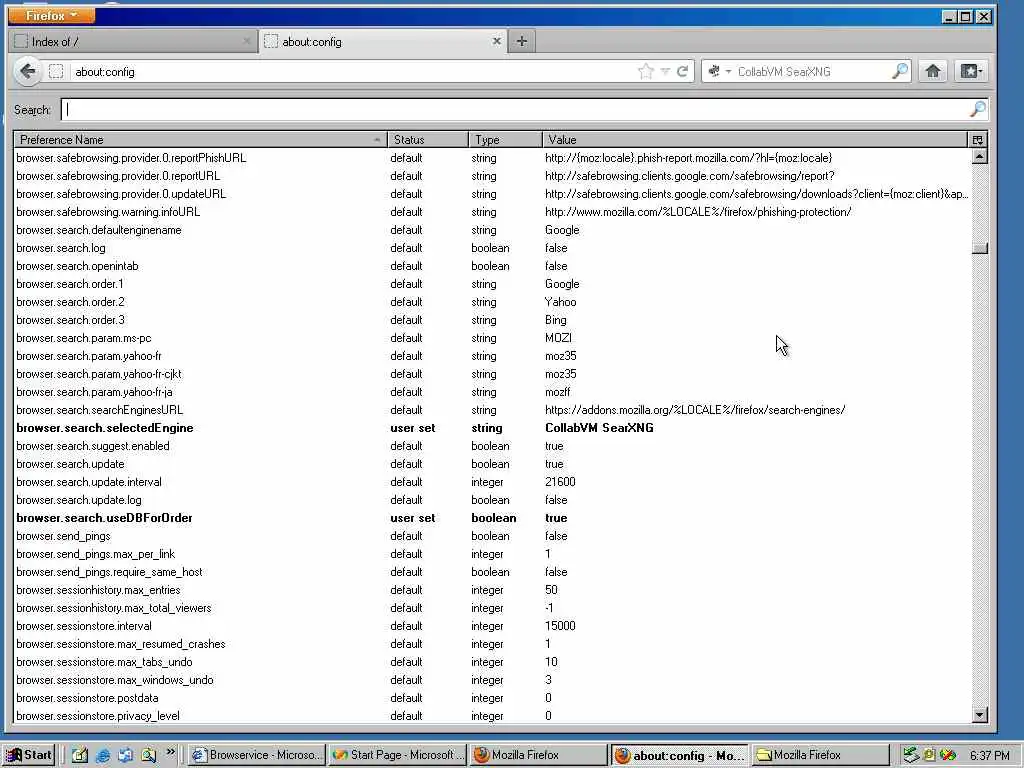Select browser.search.update.log row

coord(492,500)
